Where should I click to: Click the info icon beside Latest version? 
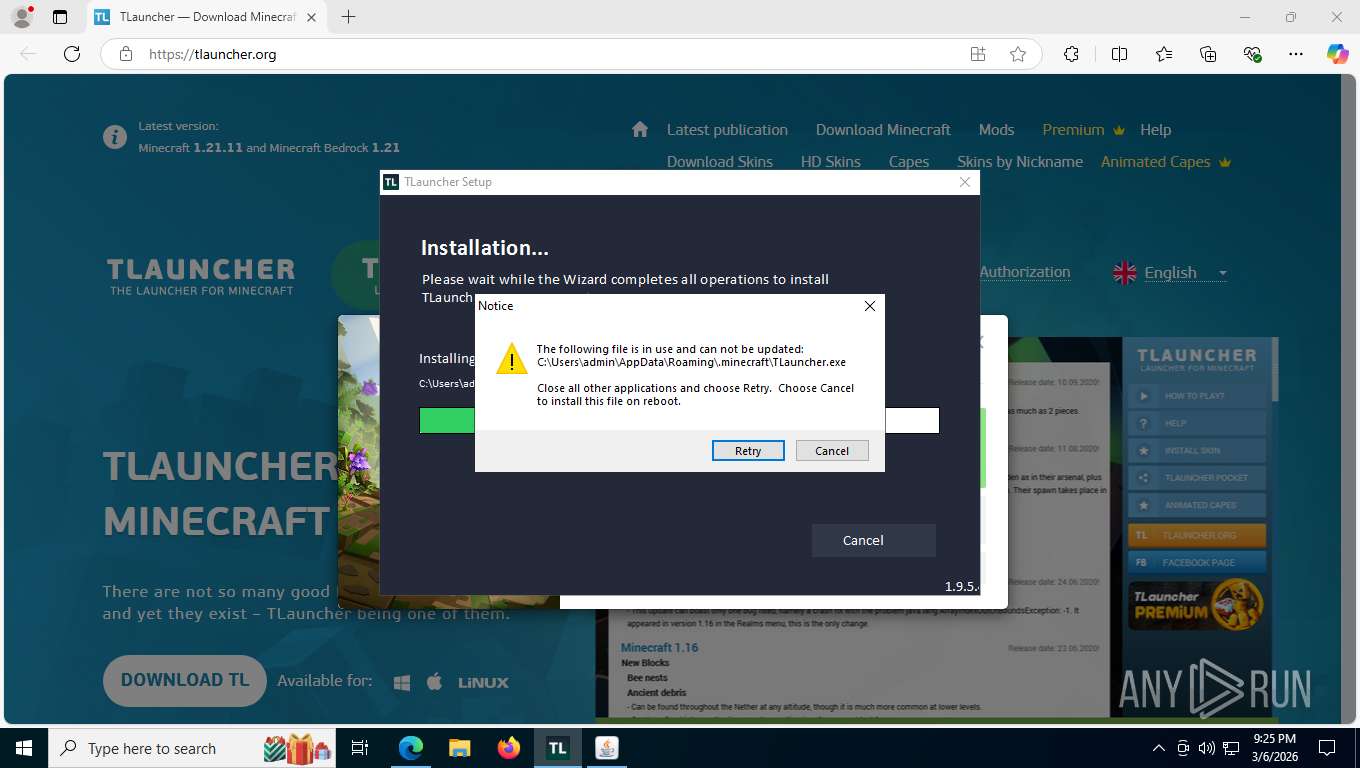pyautogui.click(x=115, y=137)
